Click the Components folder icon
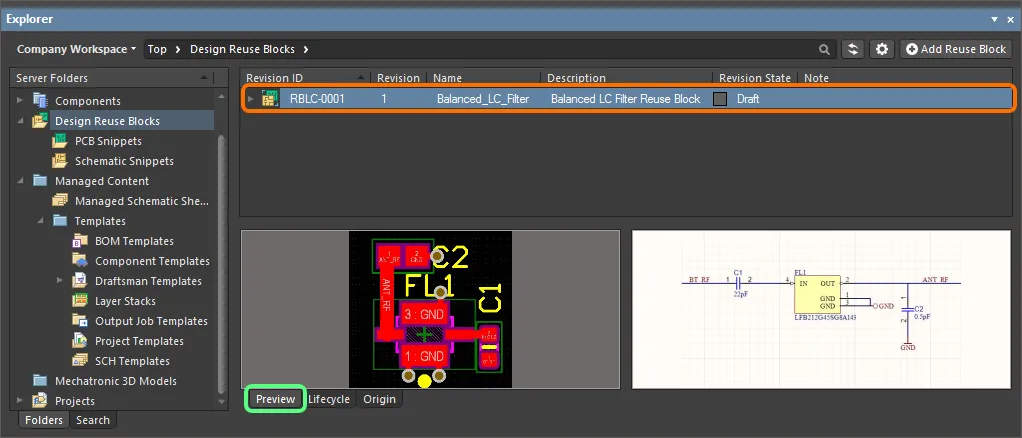Screen dimensions: 1022x438 pos(40,100)
